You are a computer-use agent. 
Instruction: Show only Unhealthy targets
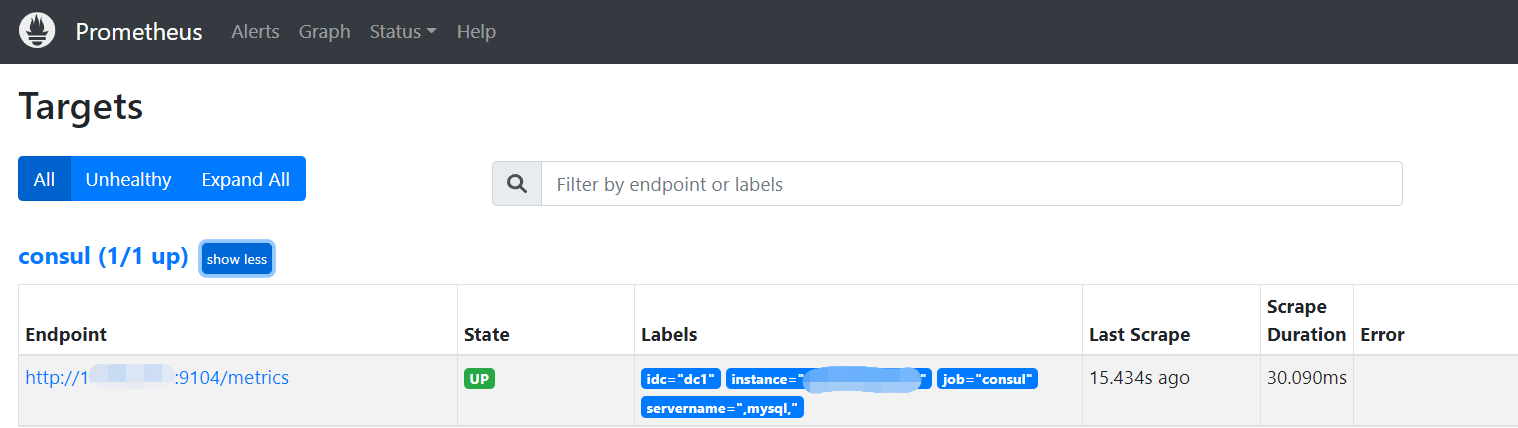click(x=128, y=179)
